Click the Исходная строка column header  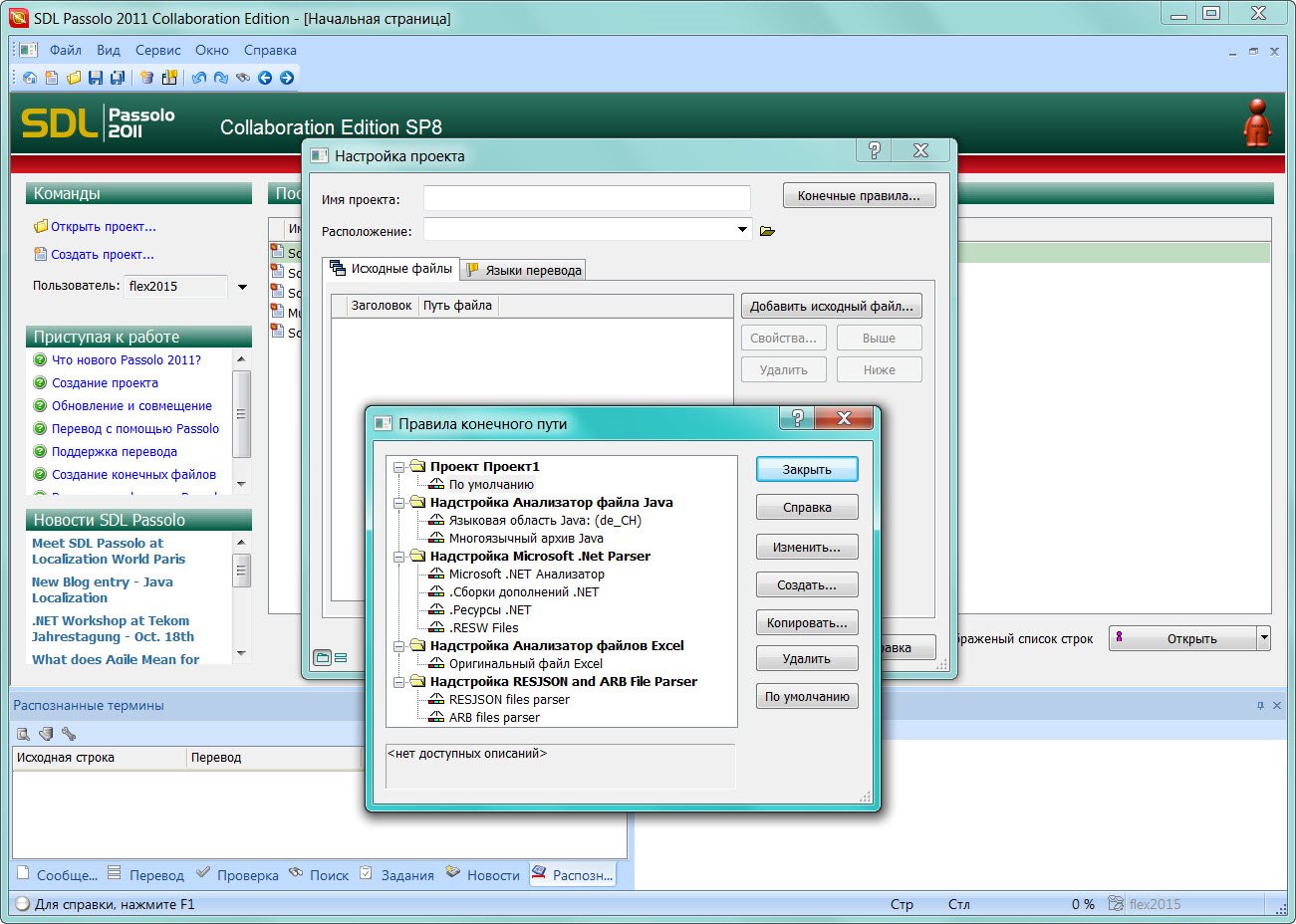100,758
